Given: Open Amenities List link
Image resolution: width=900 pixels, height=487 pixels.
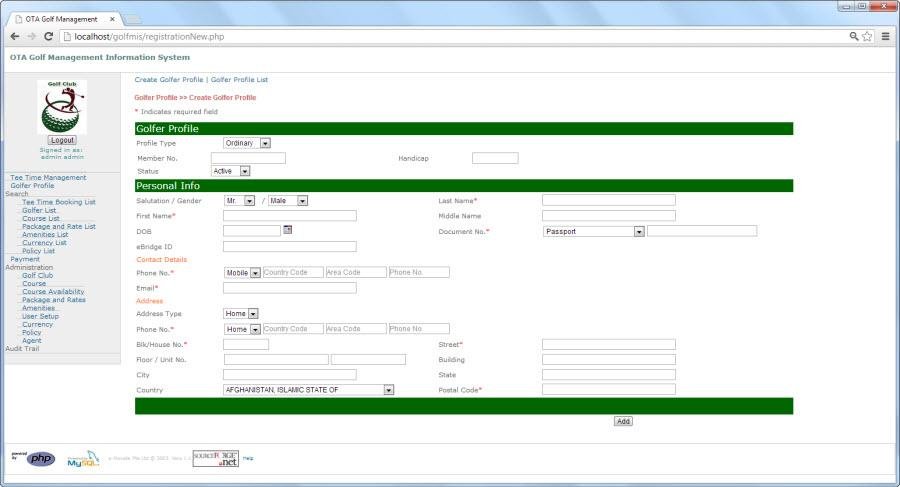Looking at the screenshot, I should (45, 234).
